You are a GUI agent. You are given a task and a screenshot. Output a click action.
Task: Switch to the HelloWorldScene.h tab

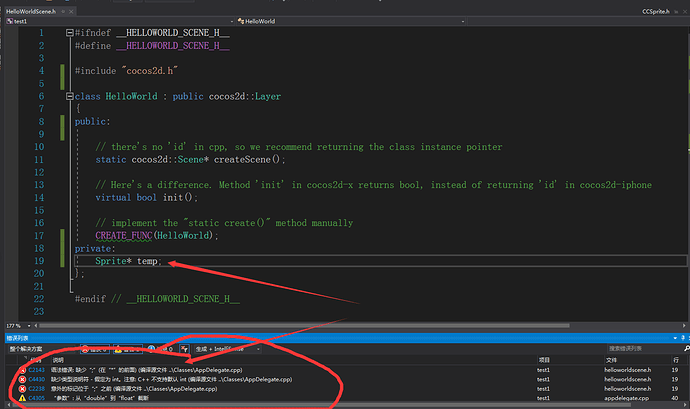pyautogui.click(x=31, y=11)
